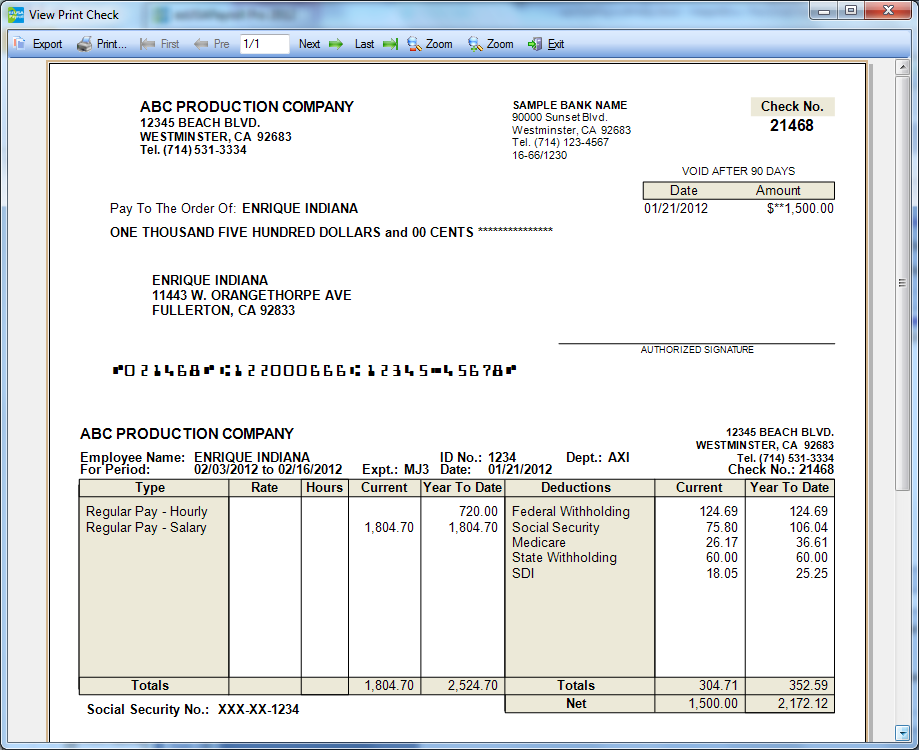Close the View Print Check window

885,10
